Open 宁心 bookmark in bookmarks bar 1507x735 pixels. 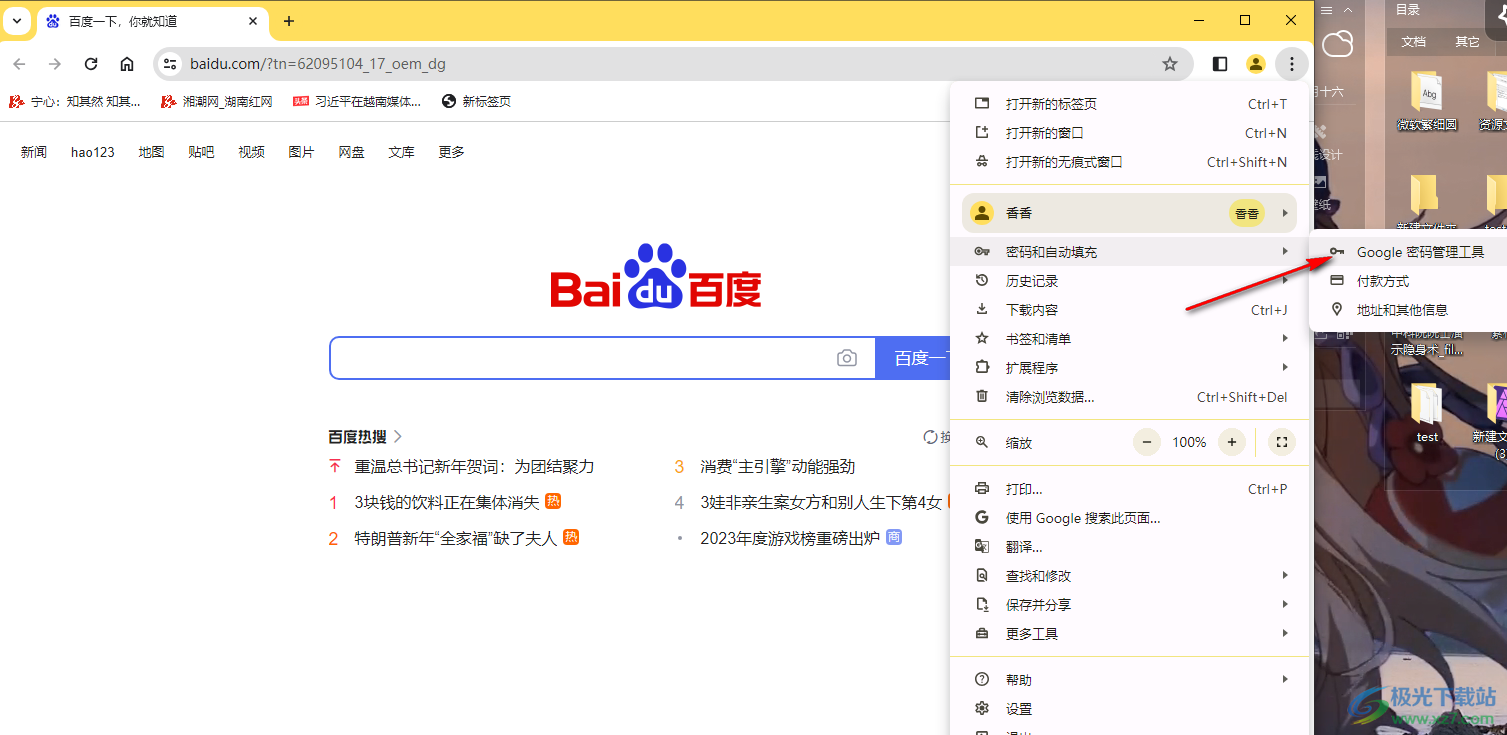click(75, 101)
